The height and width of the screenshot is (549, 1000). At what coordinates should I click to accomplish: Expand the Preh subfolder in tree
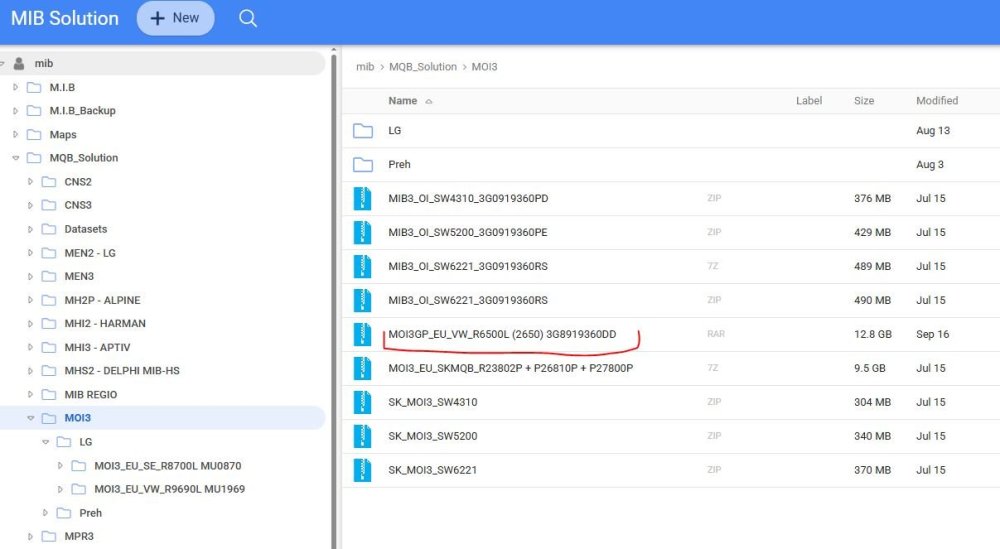pyautogui.click(x=45, y=513)
